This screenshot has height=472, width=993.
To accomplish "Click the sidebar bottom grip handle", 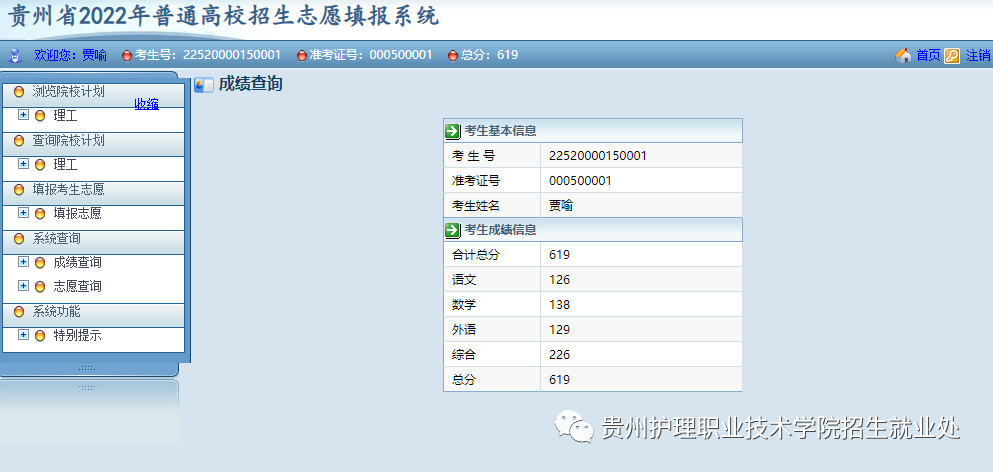I will click(86, 368).
